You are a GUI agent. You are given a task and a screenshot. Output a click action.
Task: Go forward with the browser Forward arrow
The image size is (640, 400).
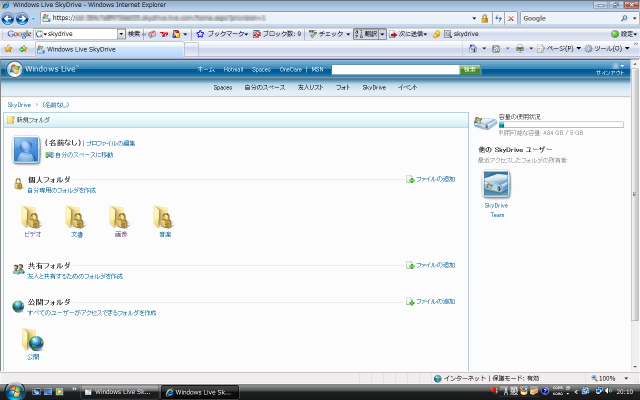(x=22, y=18)
